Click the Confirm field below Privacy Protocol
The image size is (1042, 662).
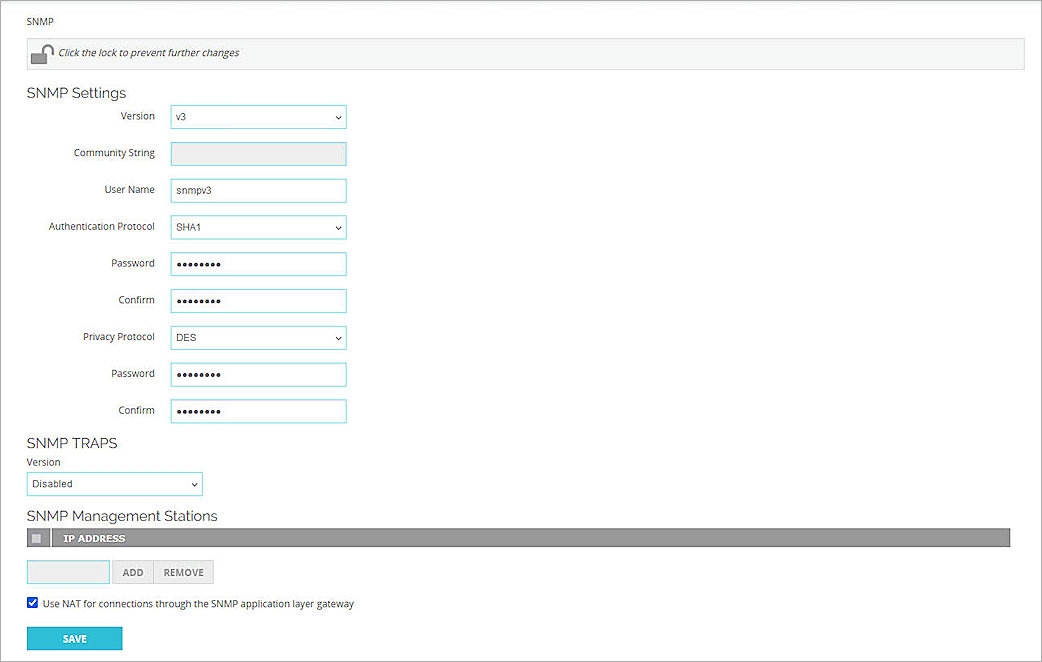coord(258,410)
